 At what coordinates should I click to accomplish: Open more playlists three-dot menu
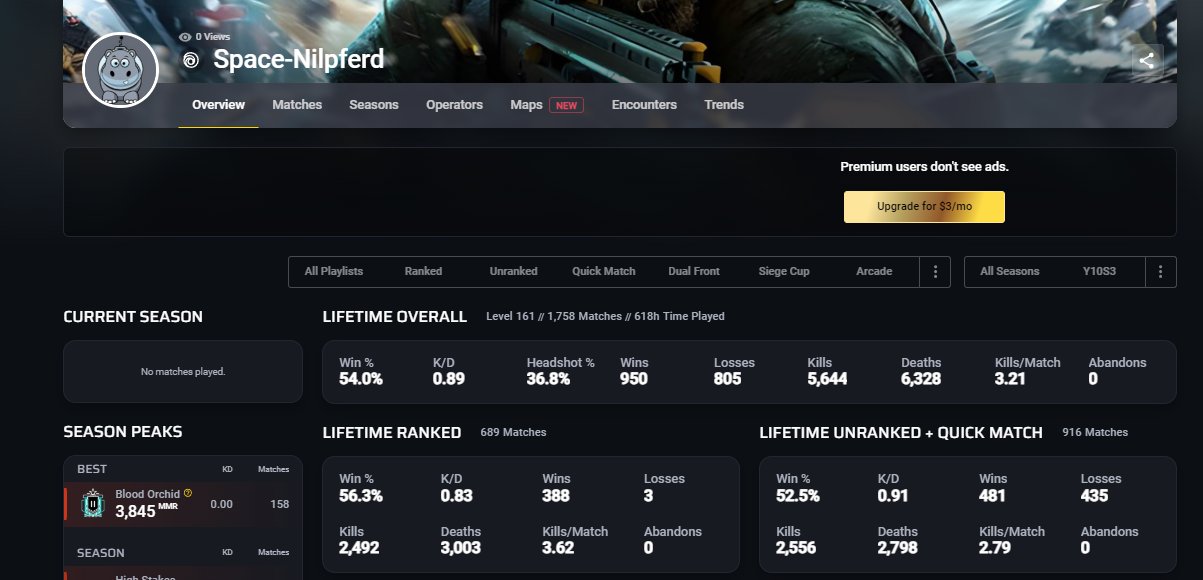point(935,272)
